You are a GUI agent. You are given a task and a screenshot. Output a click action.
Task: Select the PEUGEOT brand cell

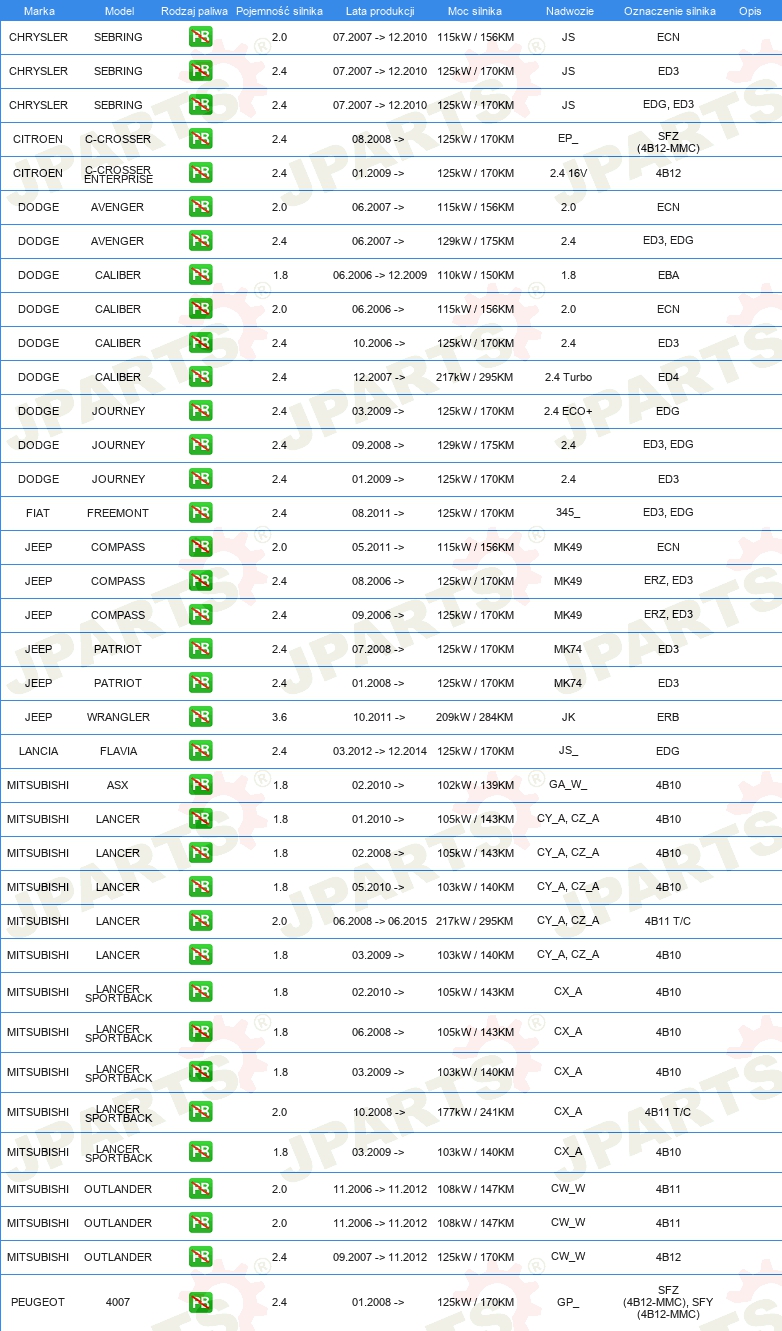[x=38, y=1303]
